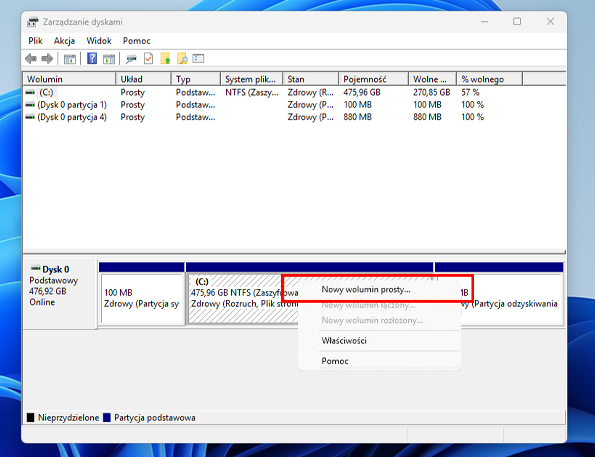The image size is (595, 457).
Task: Toggle the action pane toolbar icon
Action: [x=109, y=59]
